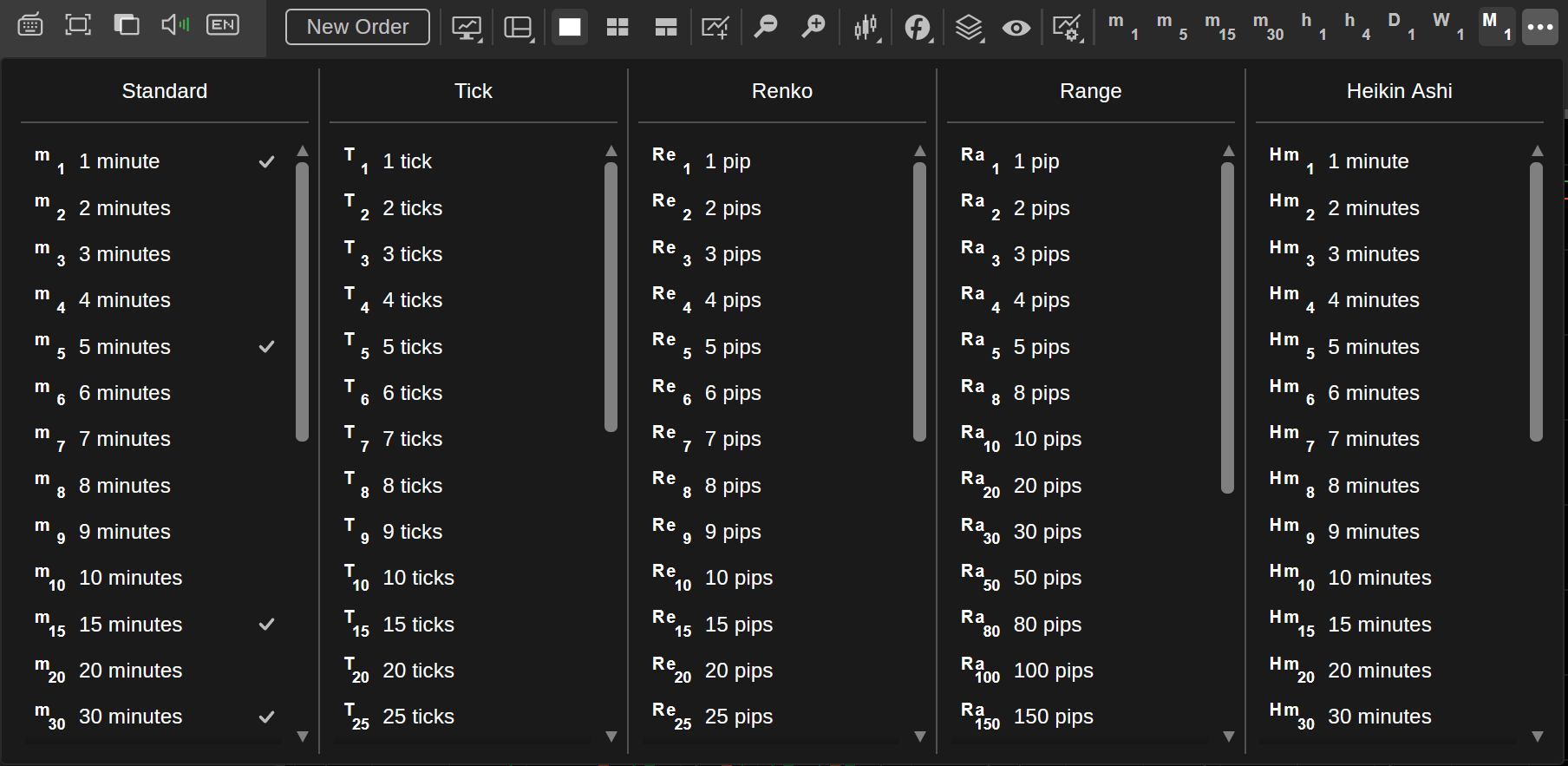Click the add new chart icon
This screenshot has height=766, width=1568.
tap(715, 28)
